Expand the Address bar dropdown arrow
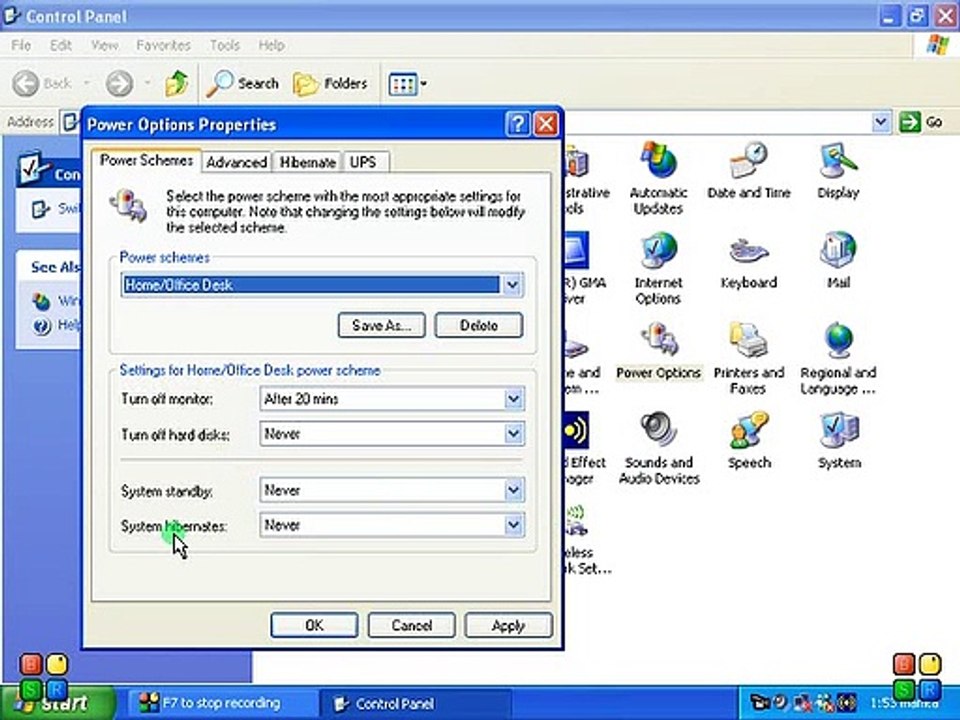Image resolution: width=960 pixels, height=720 pixels. (x=880, y=122)
